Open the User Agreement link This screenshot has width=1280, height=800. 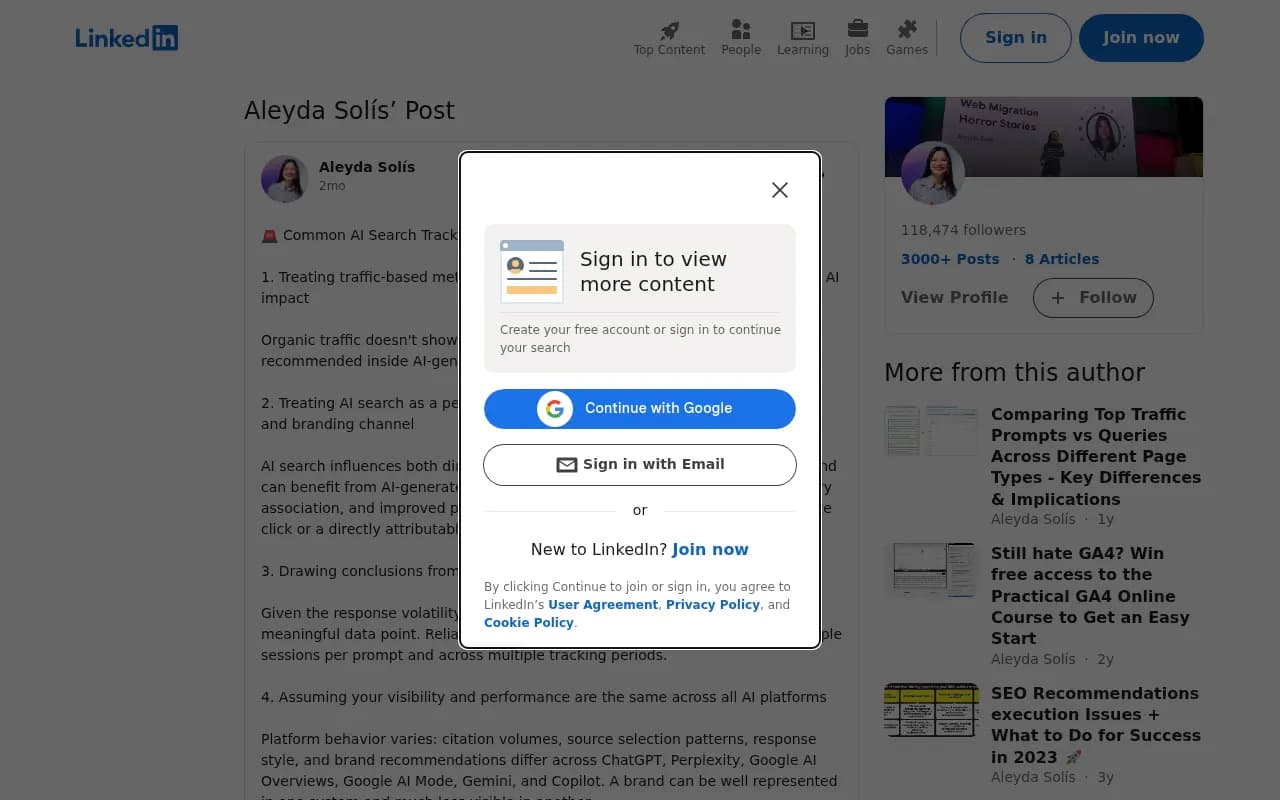pos(603,605)
